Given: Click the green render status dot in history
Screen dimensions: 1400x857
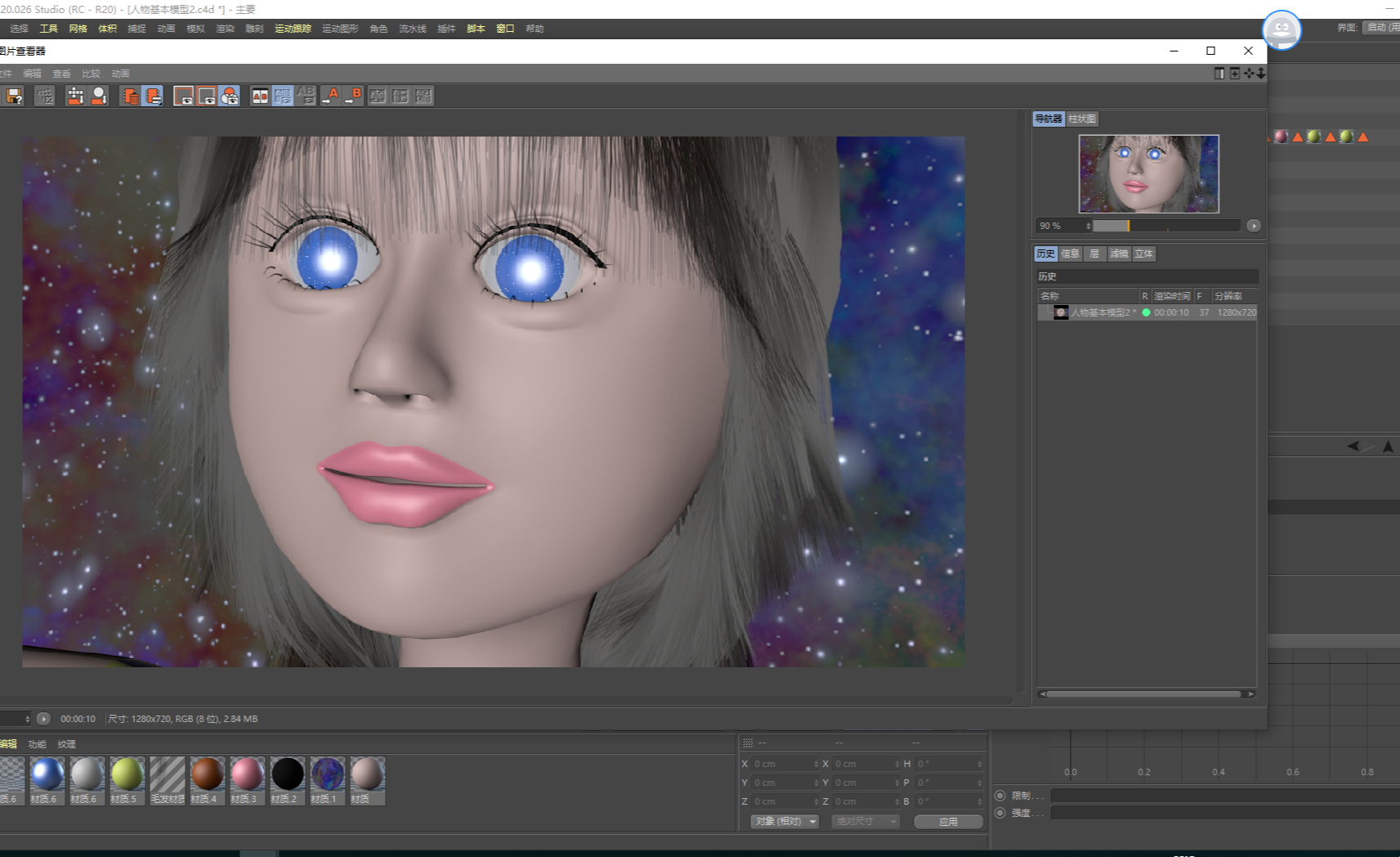Looking at the screenshot, I should 1146,312.
